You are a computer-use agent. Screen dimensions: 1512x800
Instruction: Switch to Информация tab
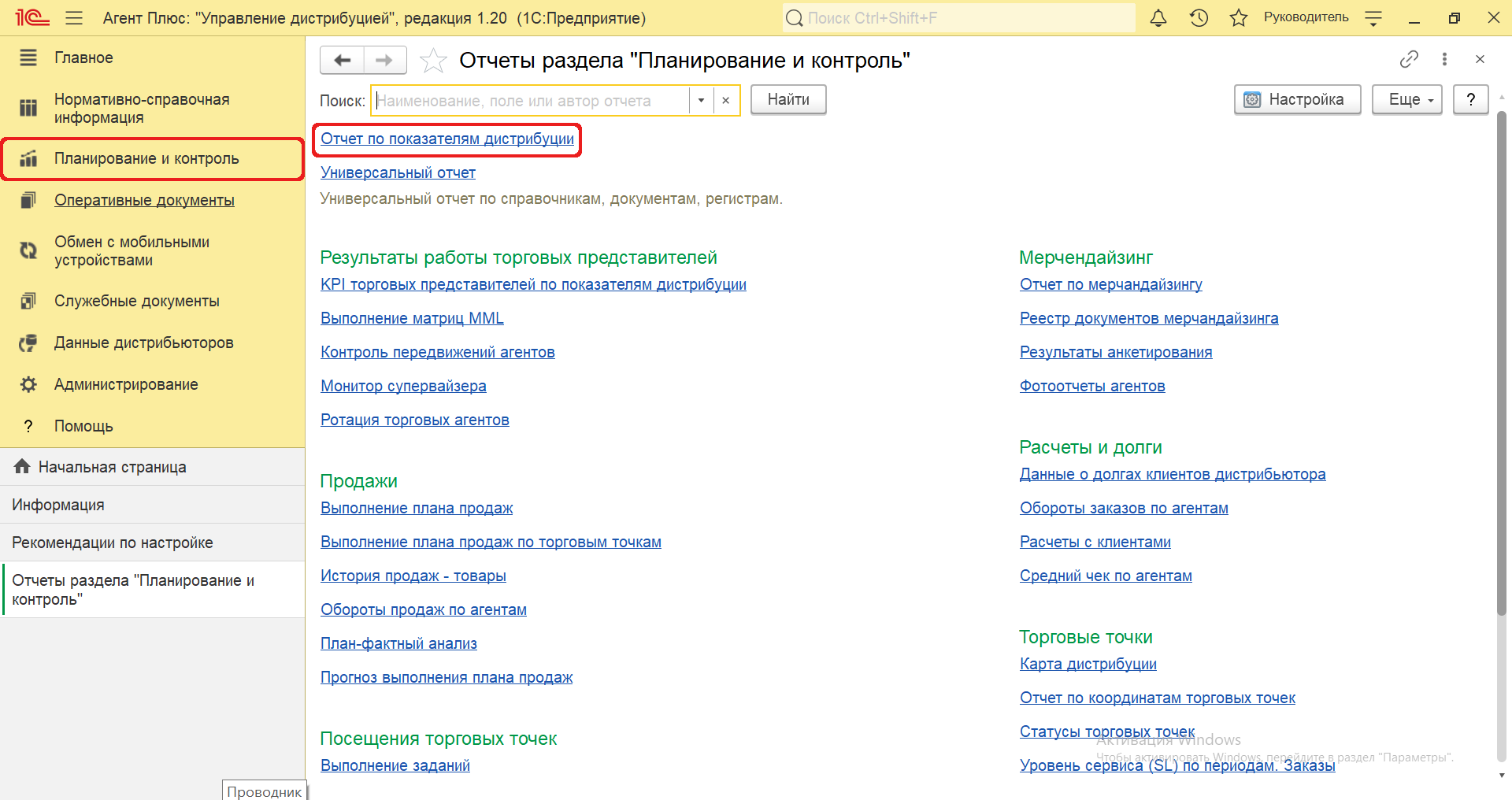tap(153, 505)
